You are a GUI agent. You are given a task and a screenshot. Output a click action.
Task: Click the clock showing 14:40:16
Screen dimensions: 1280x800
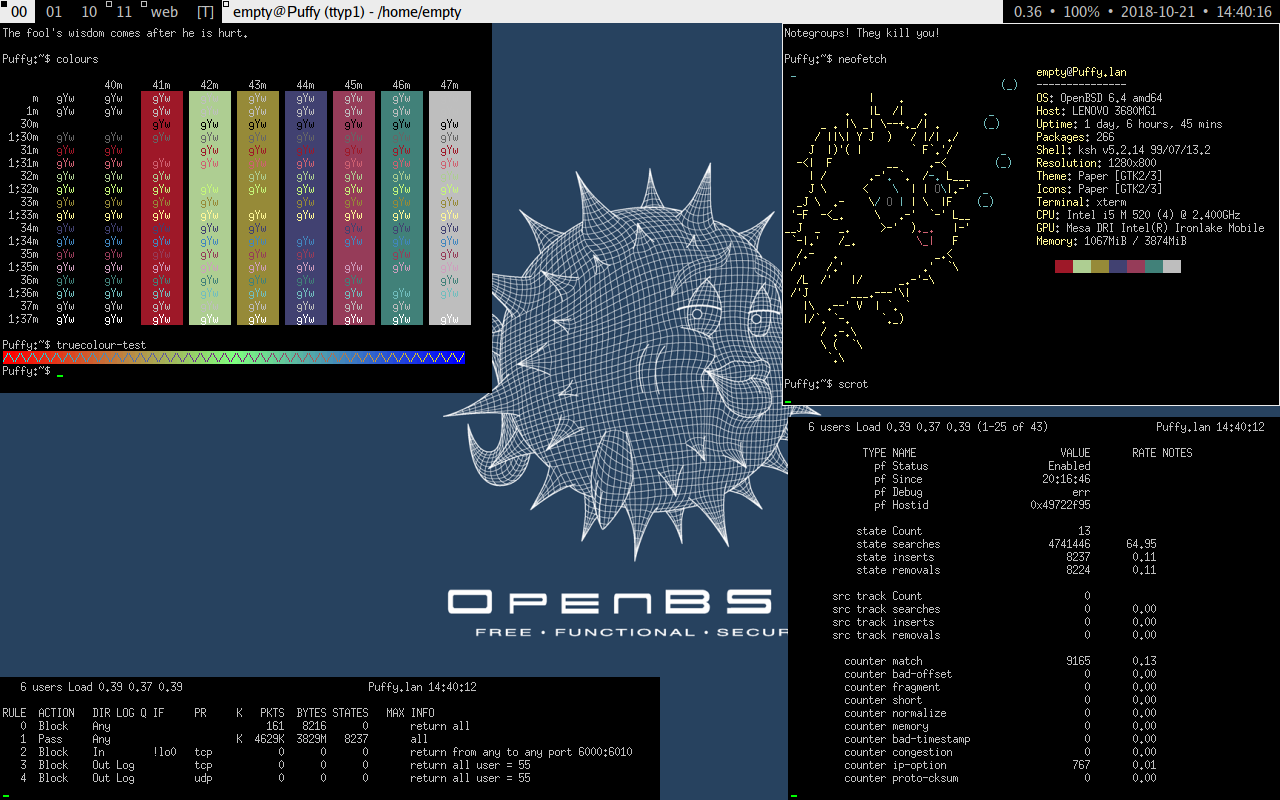[x=1244, y=12]
